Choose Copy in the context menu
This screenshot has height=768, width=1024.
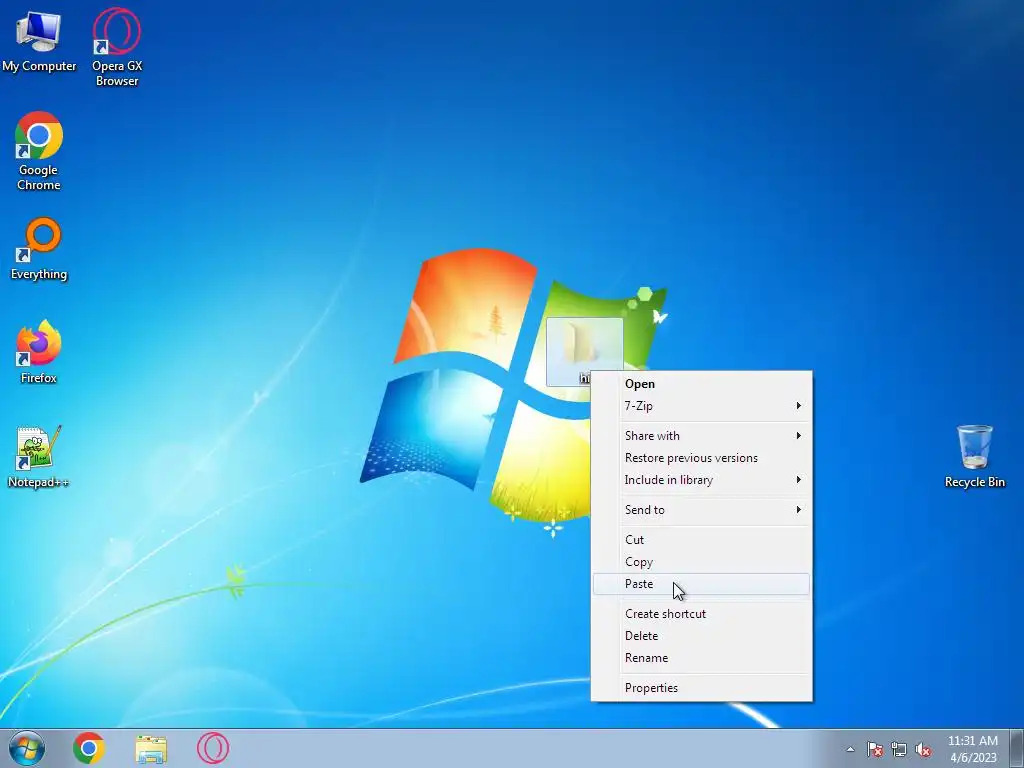coord(701,562)
